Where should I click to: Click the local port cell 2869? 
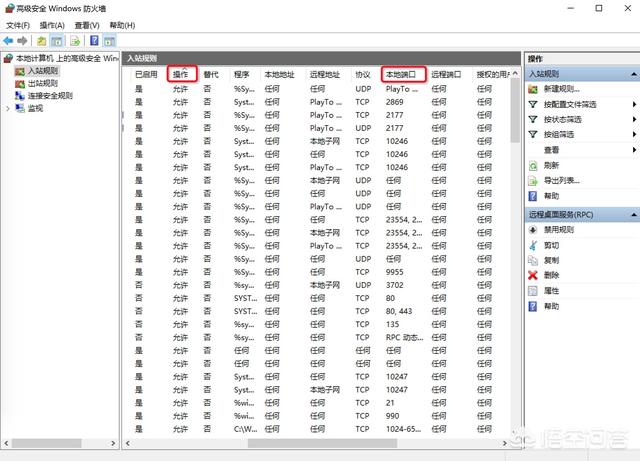tap(394, 102)
